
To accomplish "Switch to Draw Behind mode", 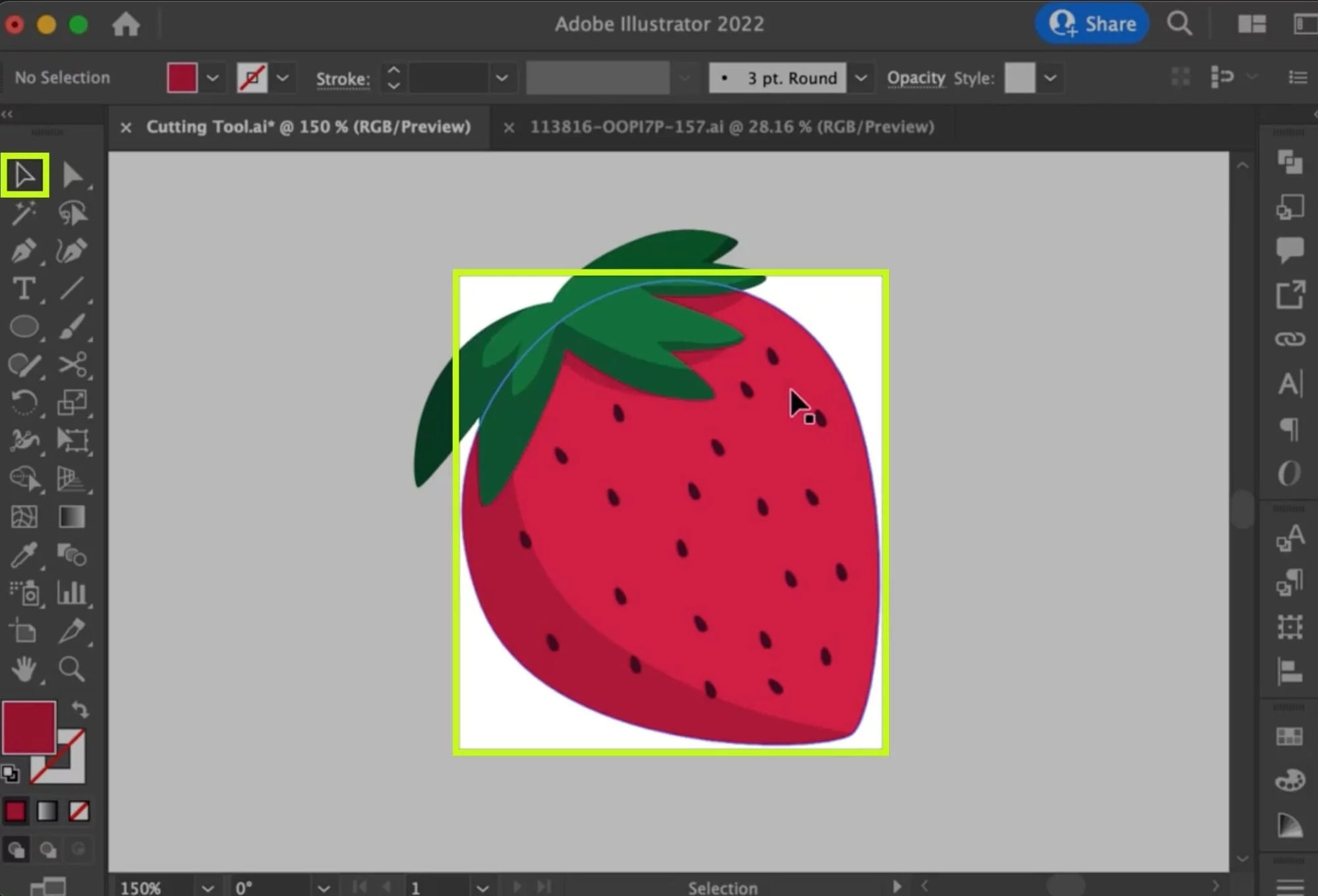I will click(49, 850).
